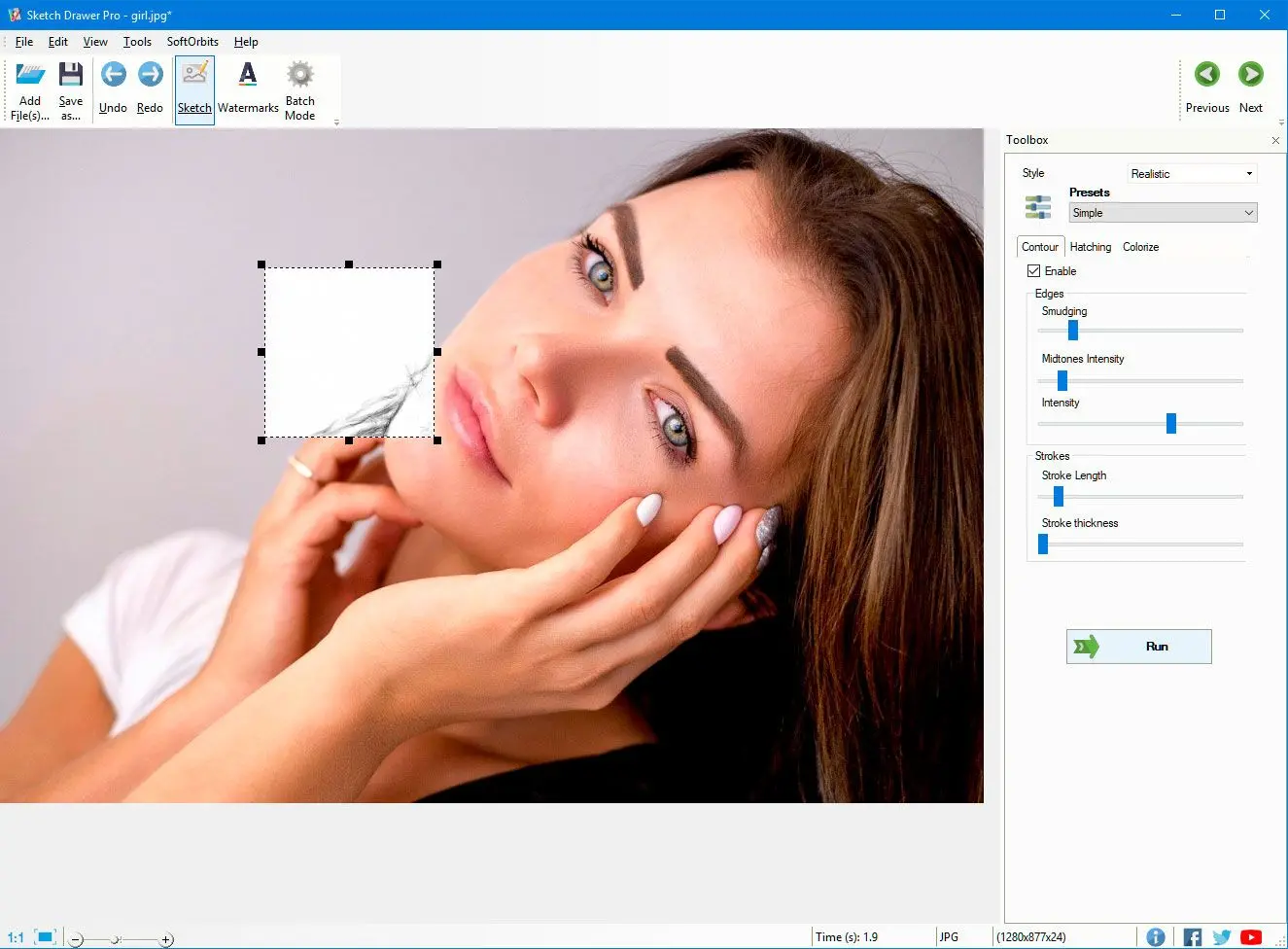The height and width of the screenshot is (949, 1288).
Task: Click the Save as floppy disk icon
Action: [x=70, y=77]
